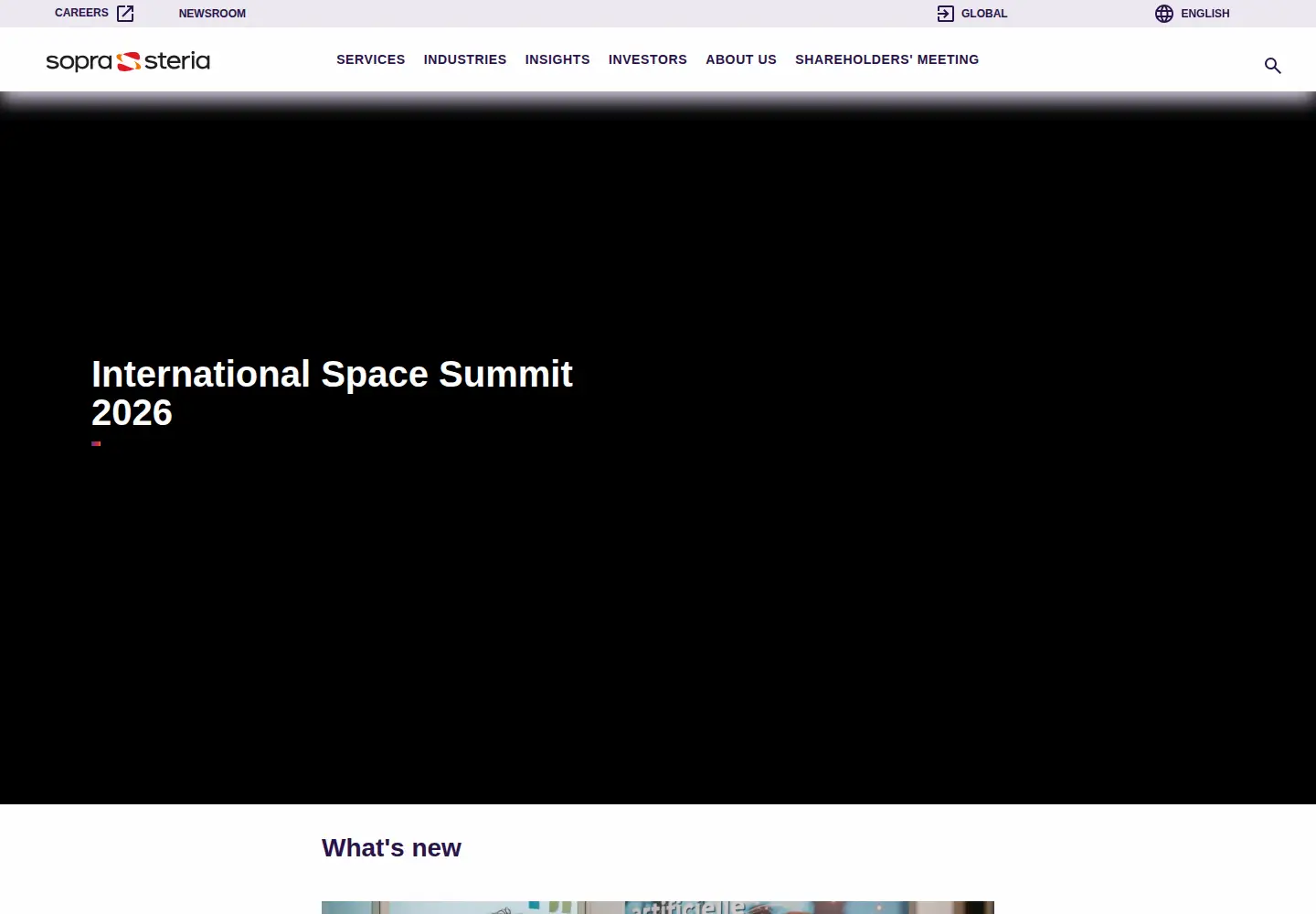Click the Global region selector icon
1316x914 pixels.
(x=946, y=14)
